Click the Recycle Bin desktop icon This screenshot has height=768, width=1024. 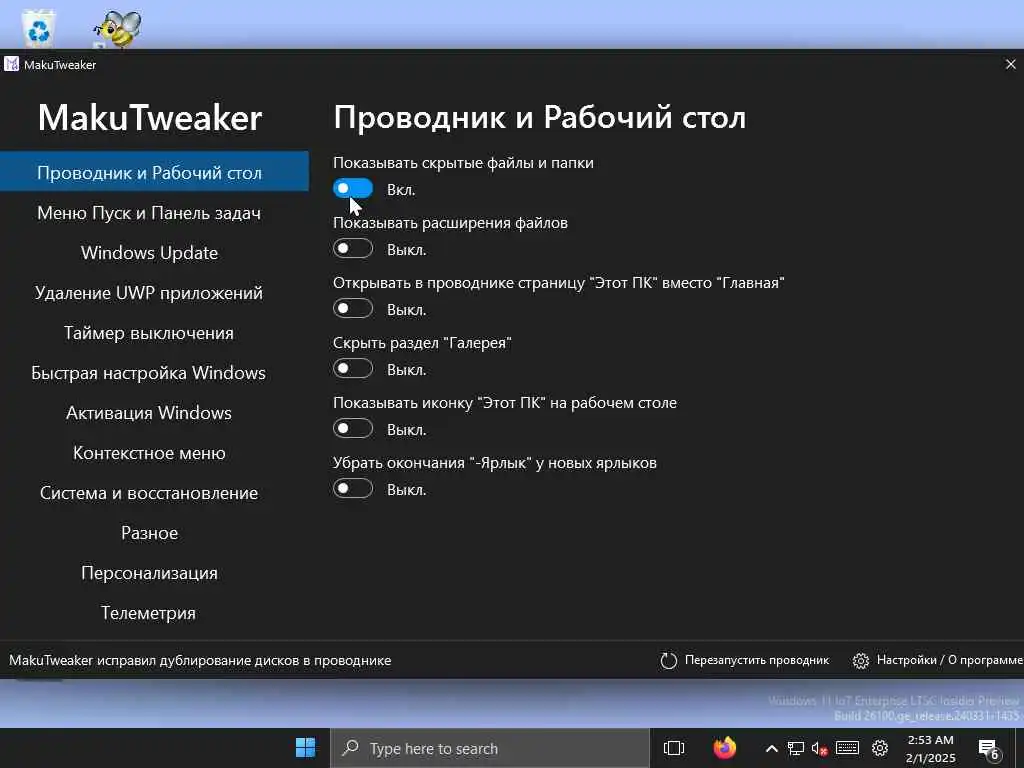[x=39, y=29]
